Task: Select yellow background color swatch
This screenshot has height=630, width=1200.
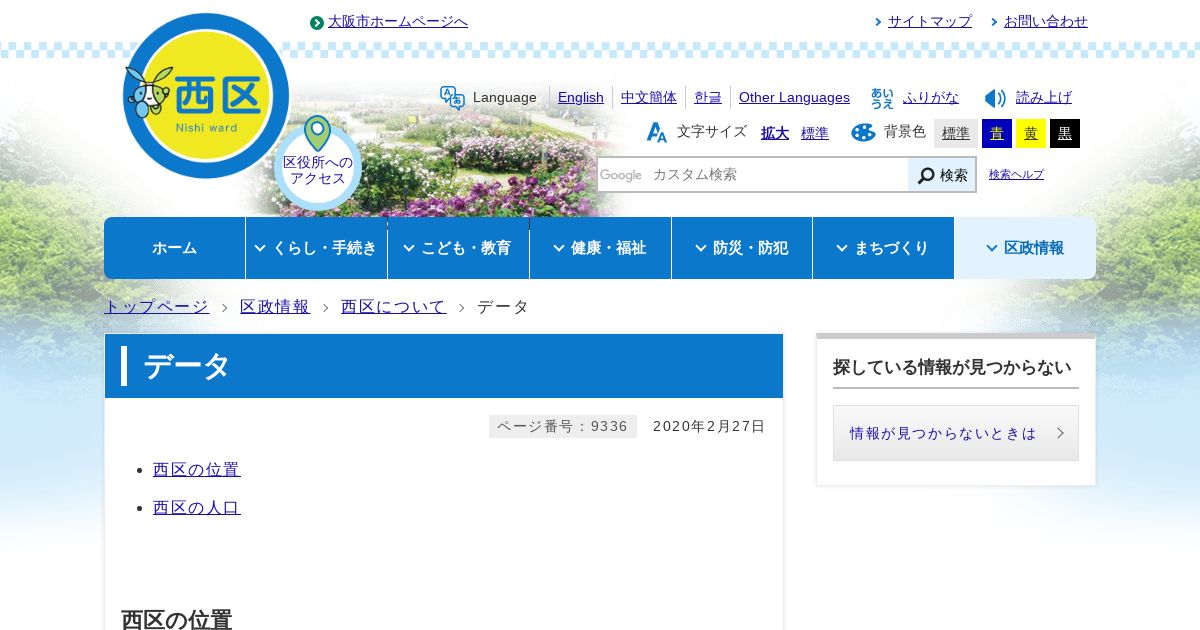Action: point(1031,133)
